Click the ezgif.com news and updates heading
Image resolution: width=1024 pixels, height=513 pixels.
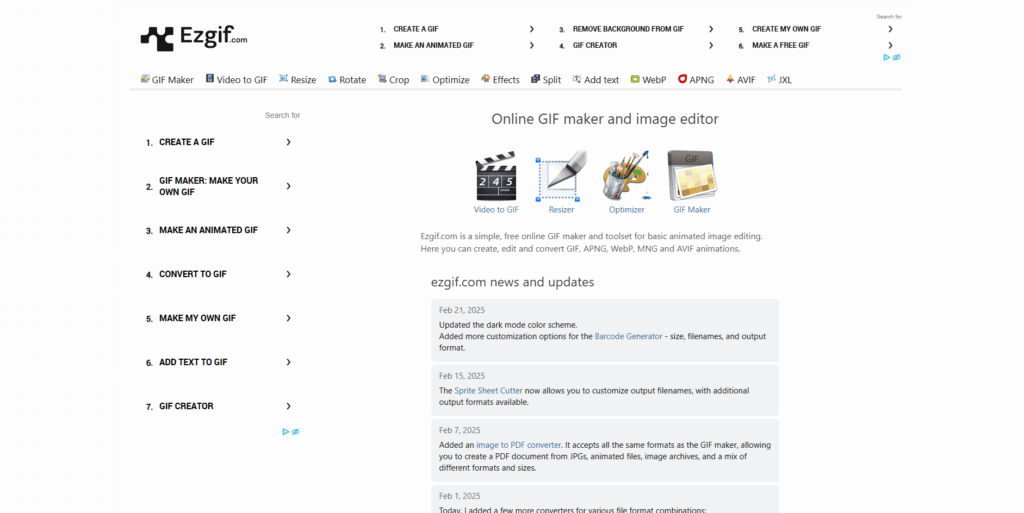pyautogui.click(x=513, y=282)
